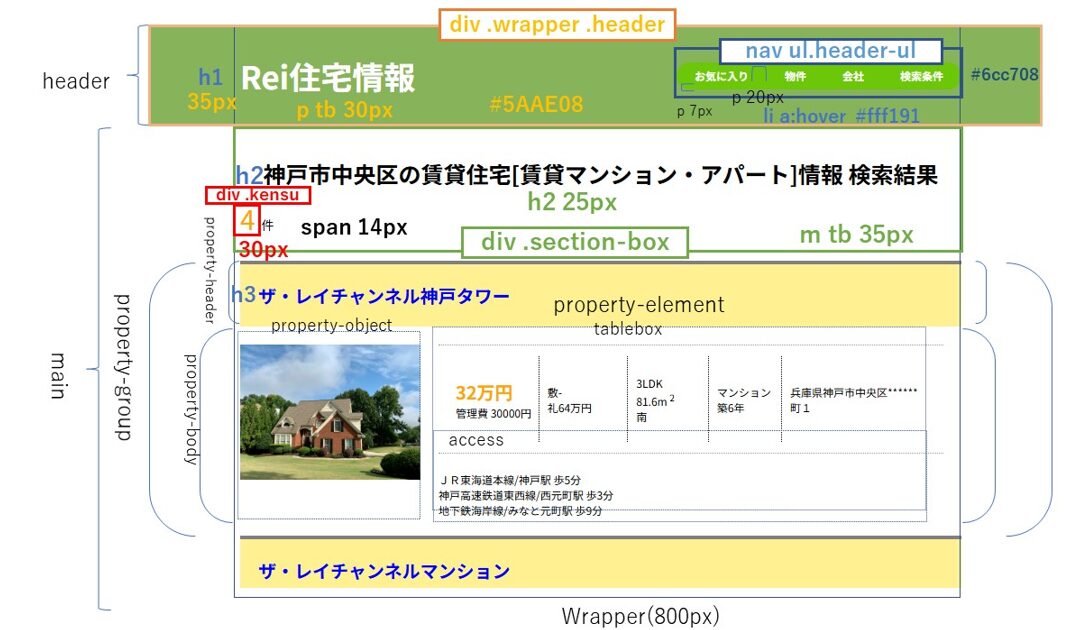Open the 検索条件 nav item
Screen dimensions: 1080x630
tap(921, 77)
